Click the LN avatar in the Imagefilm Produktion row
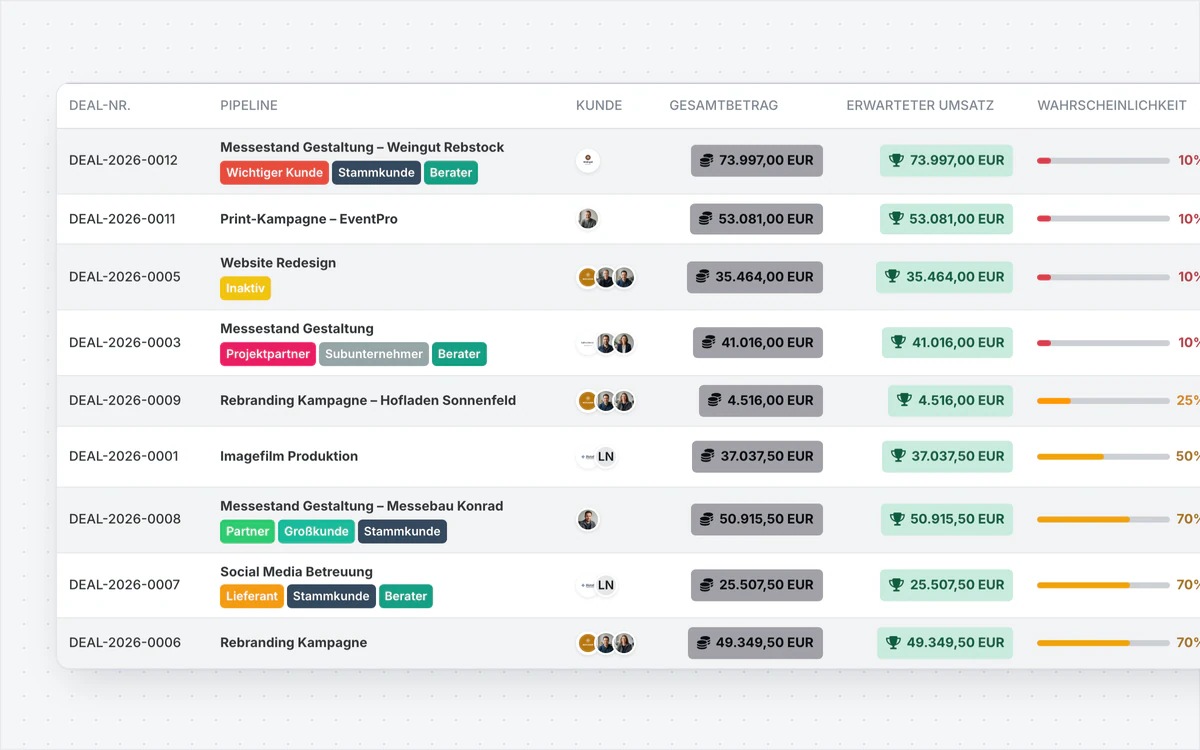The image size is (1200, 750). coord(605,457)
